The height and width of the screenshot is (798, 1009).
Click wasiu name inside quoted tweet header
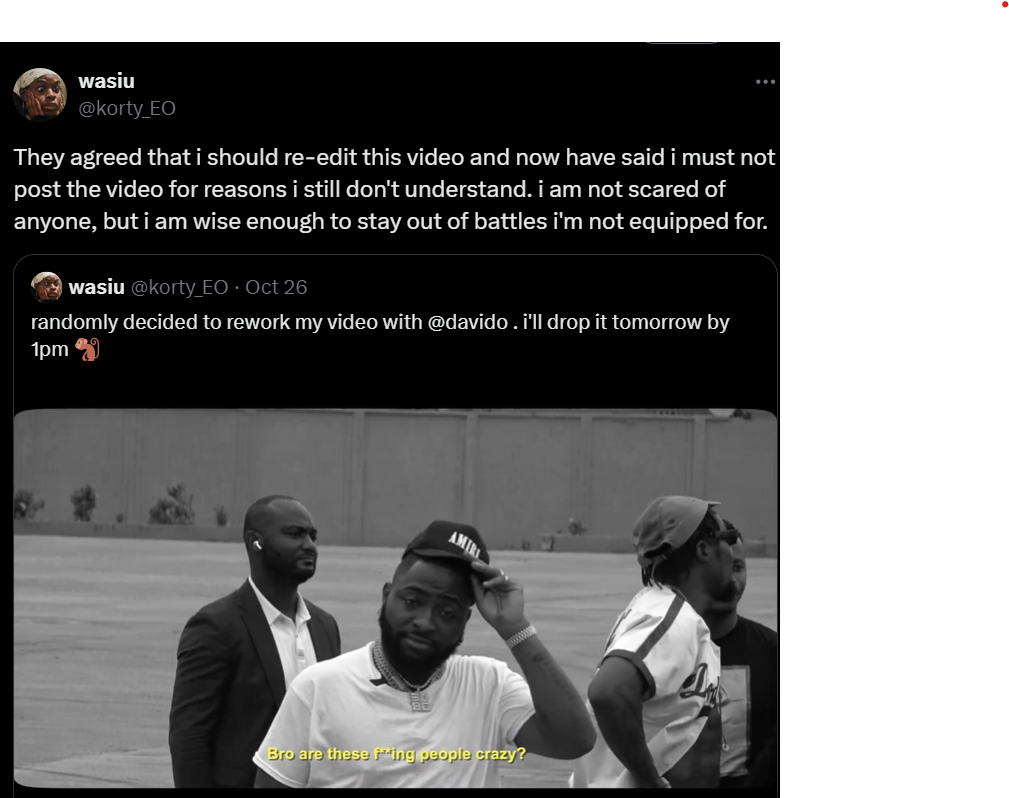[x=96, y=287]
